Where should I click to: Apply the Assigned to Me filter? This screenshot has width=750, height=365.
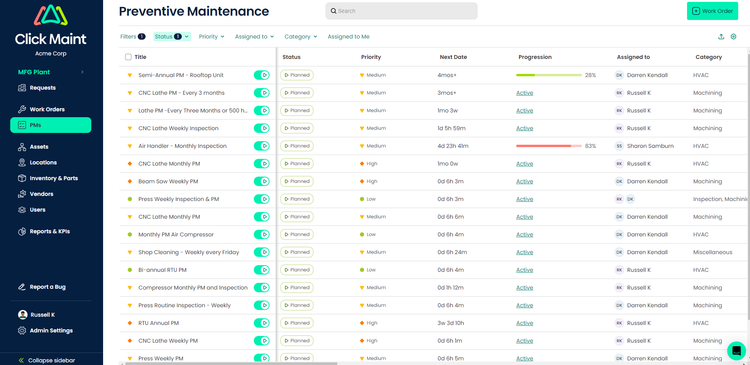point(349,37)
